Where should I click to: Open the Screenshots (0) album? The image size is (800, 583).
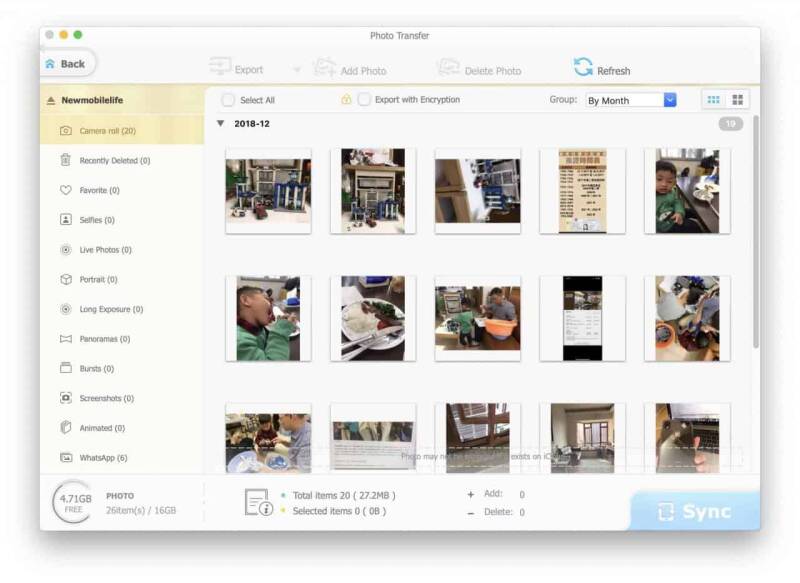click(122, 398)
